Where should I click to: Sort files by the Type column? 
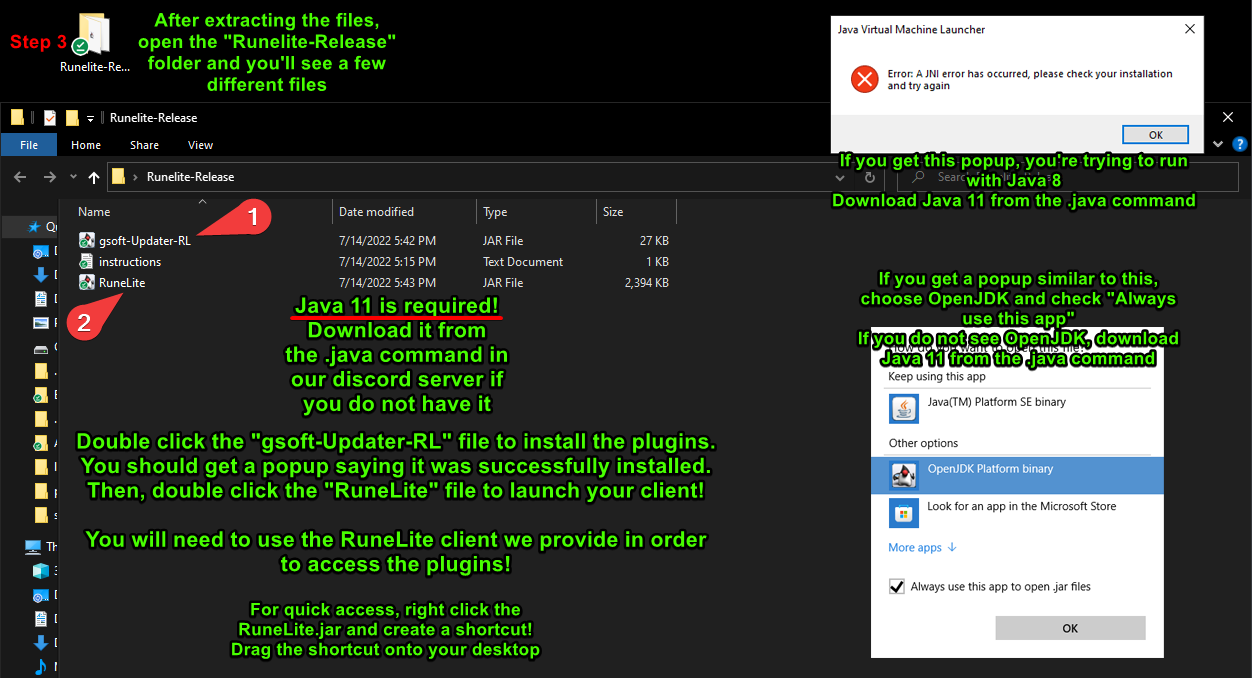coord(536,212)
